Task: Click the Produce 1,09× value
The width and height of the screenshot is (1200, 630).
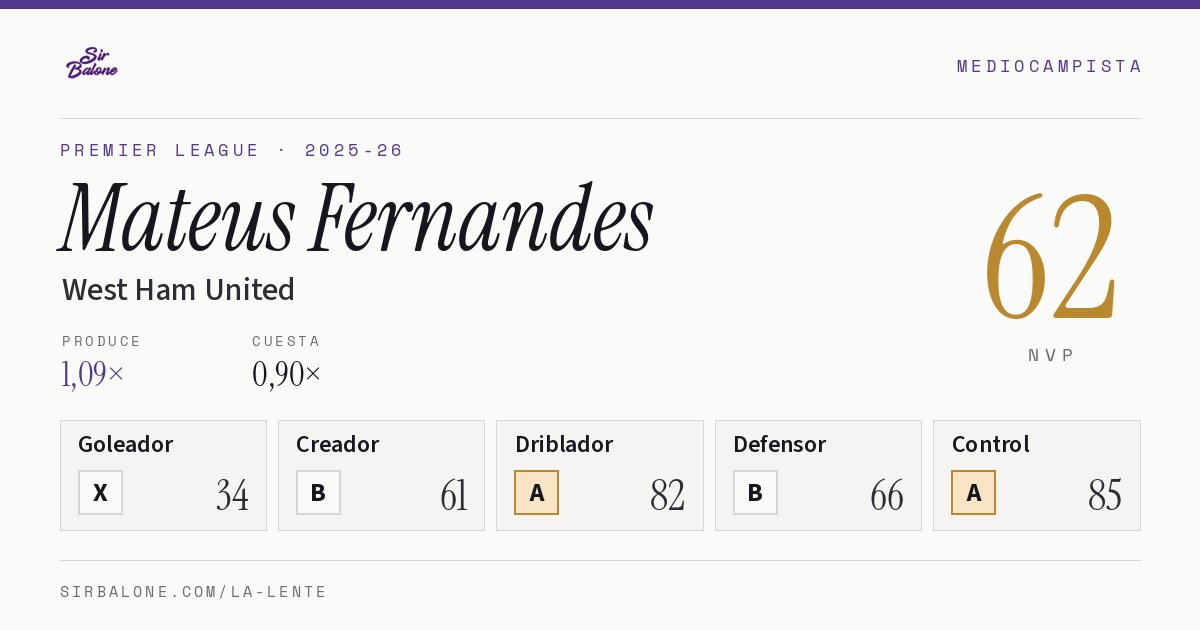Action: coord(93,375)
